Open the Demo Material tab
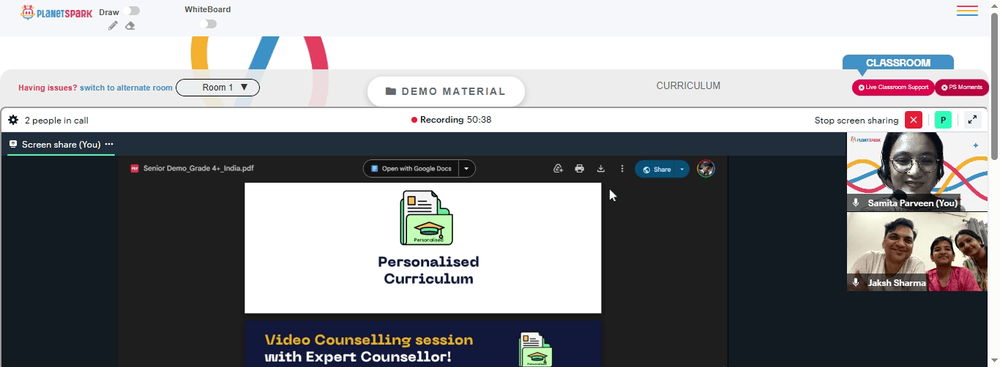This screenshot has width=1000, height=367. pyautogui.click(x=446, y=91)
